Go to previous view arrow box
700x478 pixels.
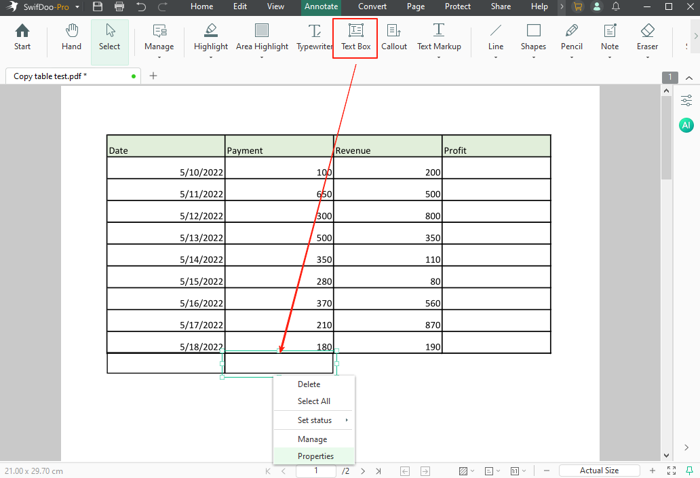405,471
